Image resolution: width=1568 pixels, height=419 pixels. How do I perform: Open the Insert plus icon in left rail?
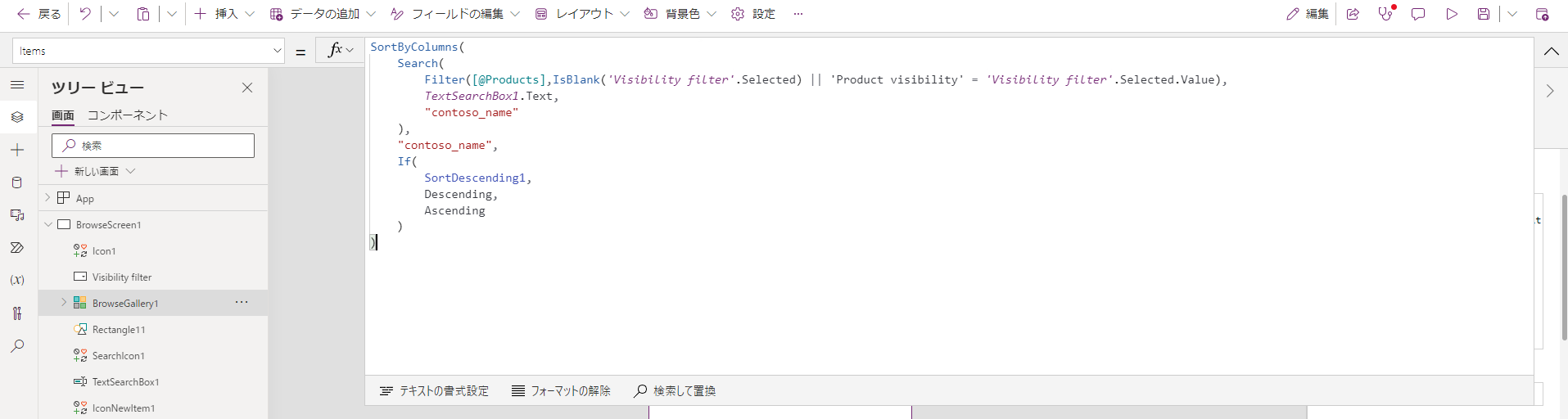click(x=17, y=150)
